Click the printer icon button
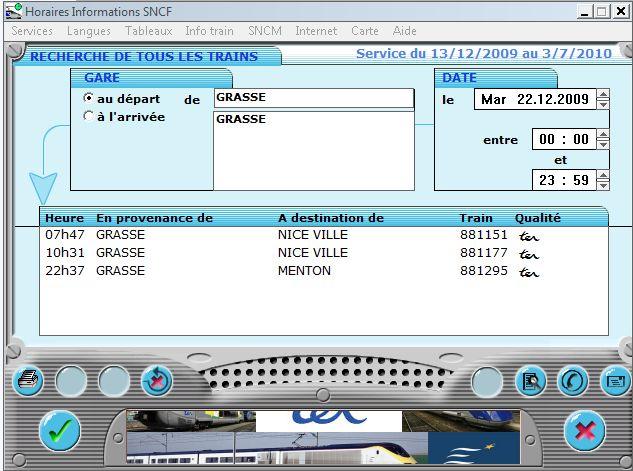633x471 pixels. pos(27,380)
